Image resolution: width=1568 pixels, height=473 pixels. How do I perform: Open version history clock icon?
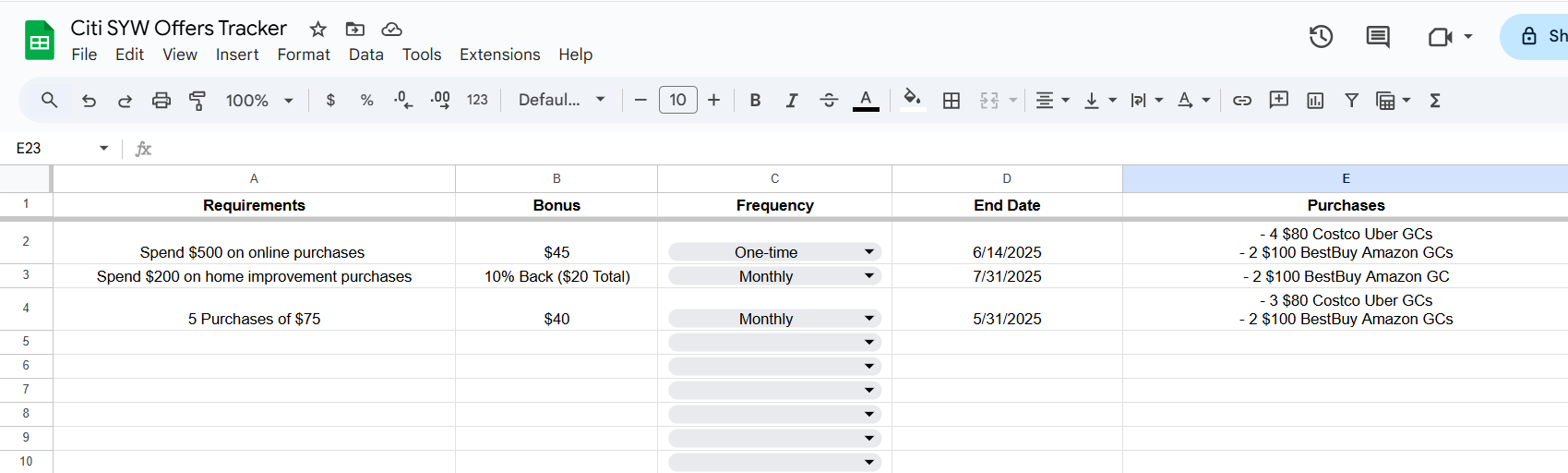point(1321,37)
